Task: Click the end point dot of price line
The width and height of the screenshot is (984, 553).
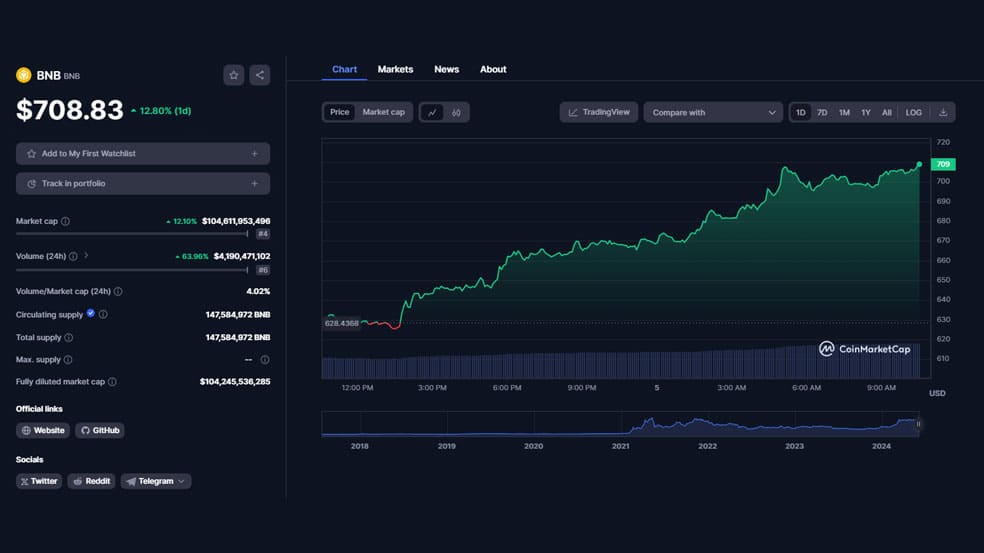Action: [919, 164]
